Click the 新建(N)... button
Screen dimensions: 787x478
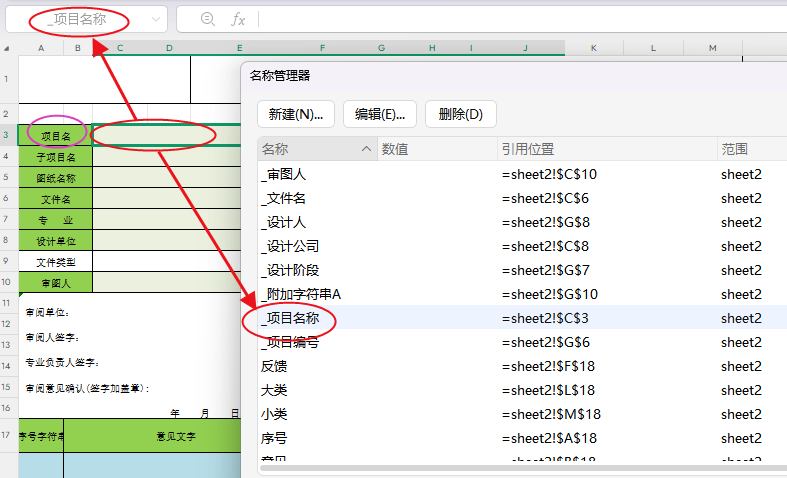coord(296,114)
